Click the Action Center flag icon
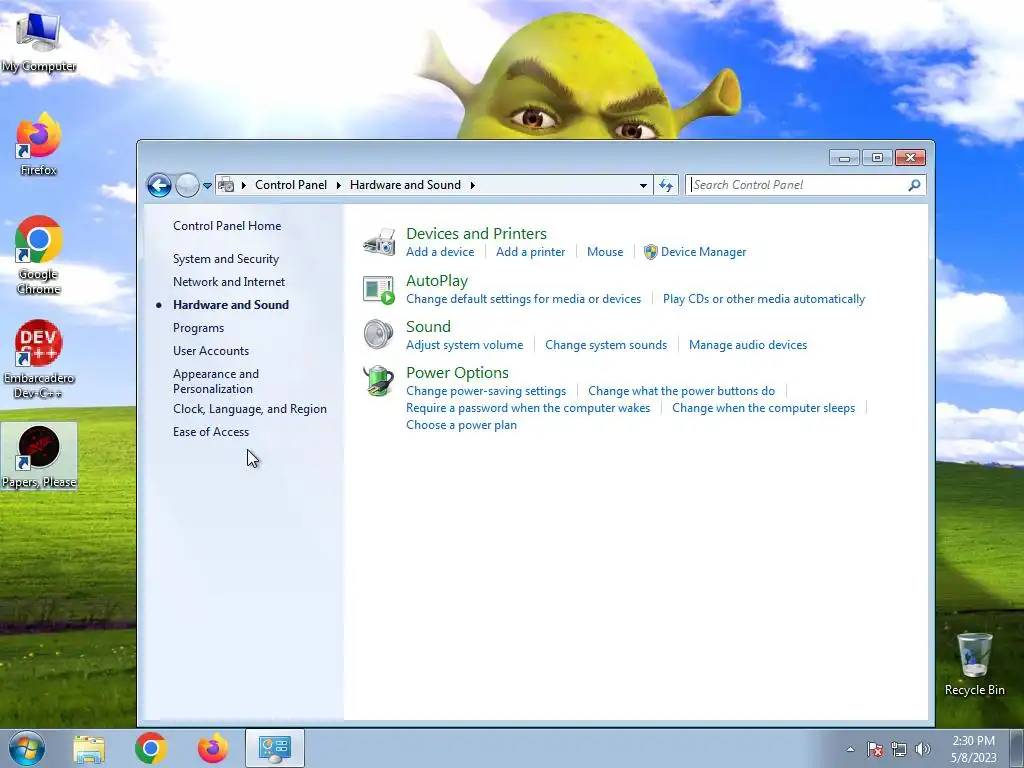 pos(874,749)
